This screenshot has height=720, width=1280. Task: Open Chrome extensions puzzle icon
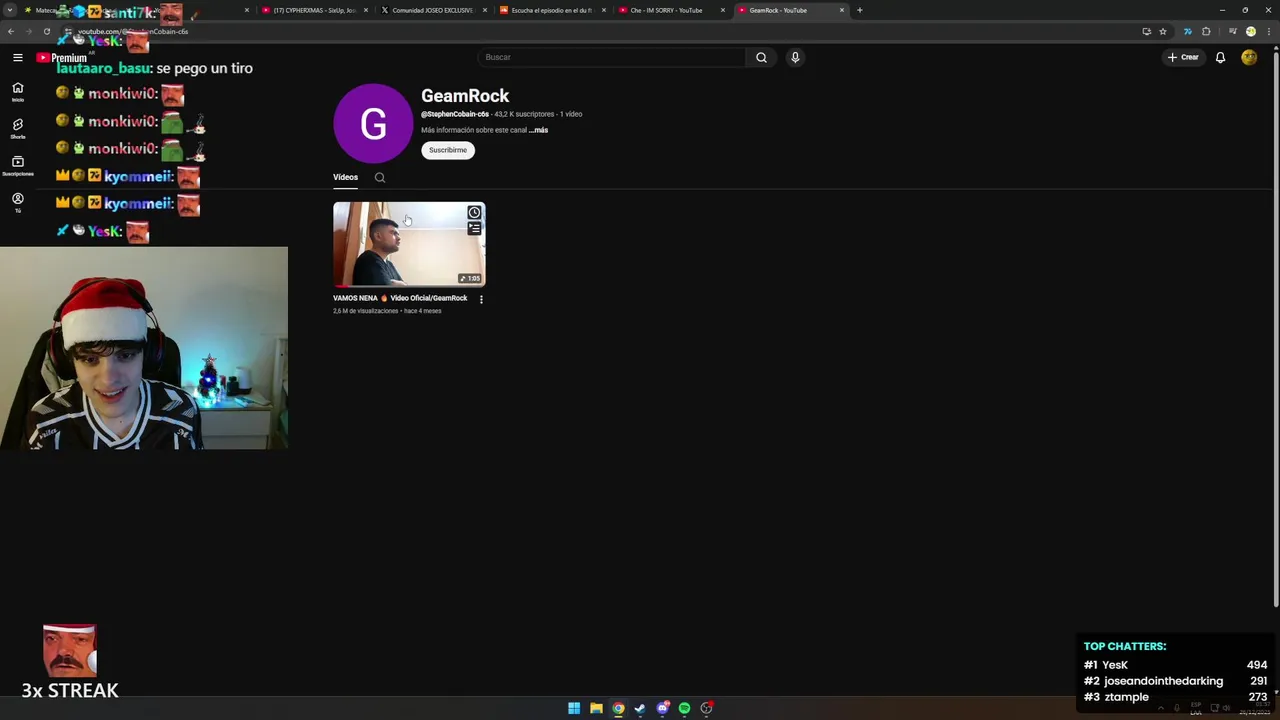[1206, 31]
